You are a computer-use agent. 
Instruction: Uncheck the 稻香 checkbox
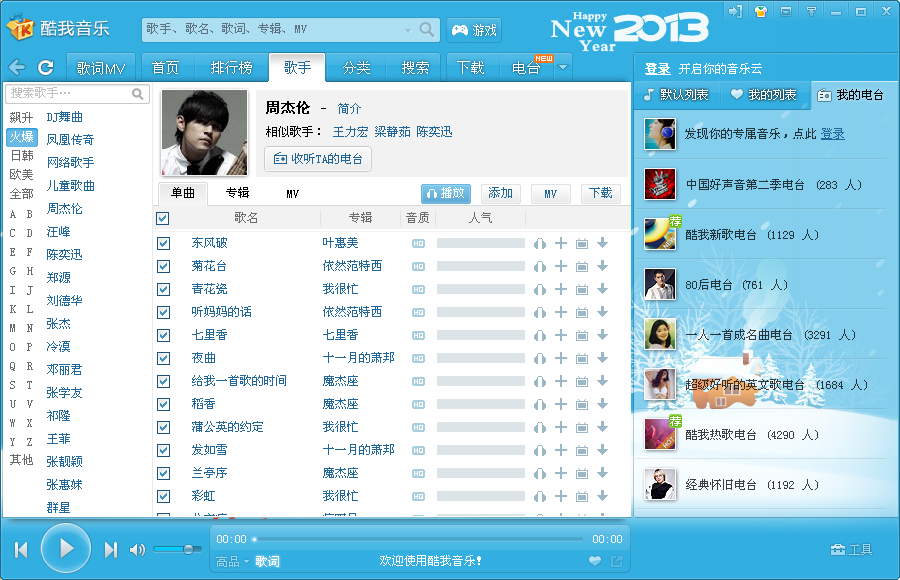pyautogui.click(x=164, y=404)
